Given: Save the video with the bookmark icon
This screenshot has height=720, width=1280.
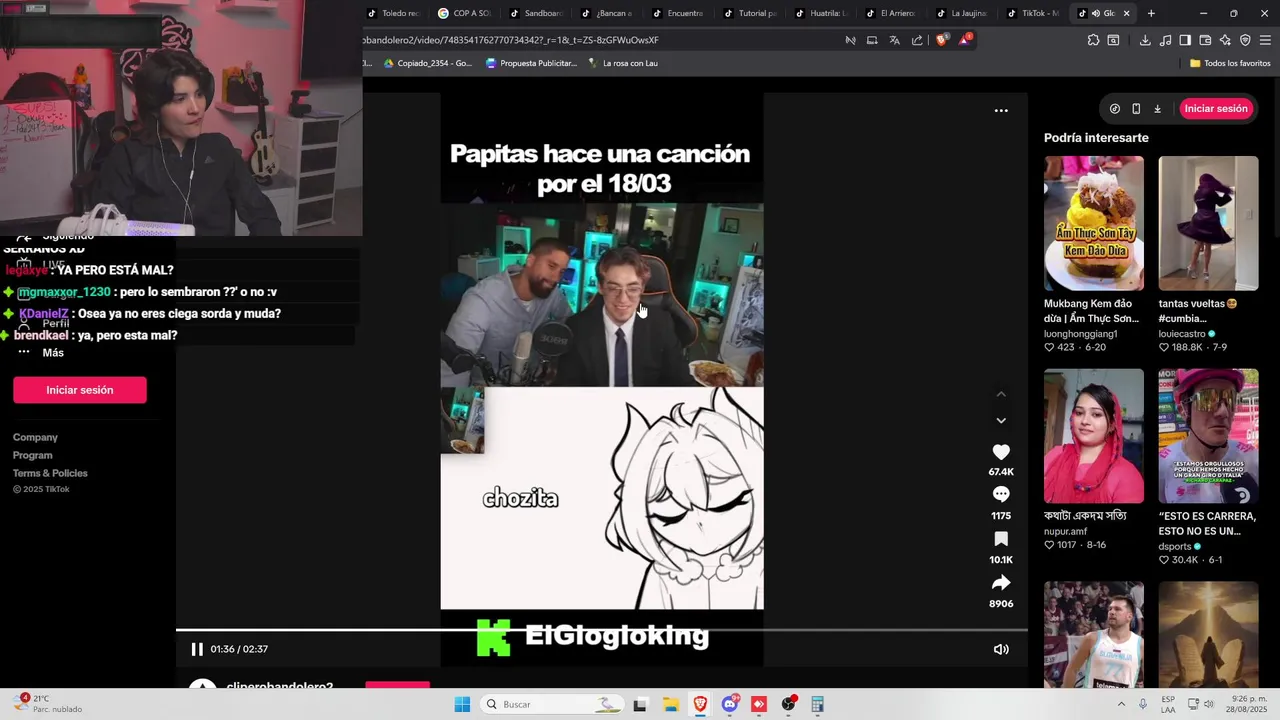Looking at the screenshot, I should [1001, 539].
